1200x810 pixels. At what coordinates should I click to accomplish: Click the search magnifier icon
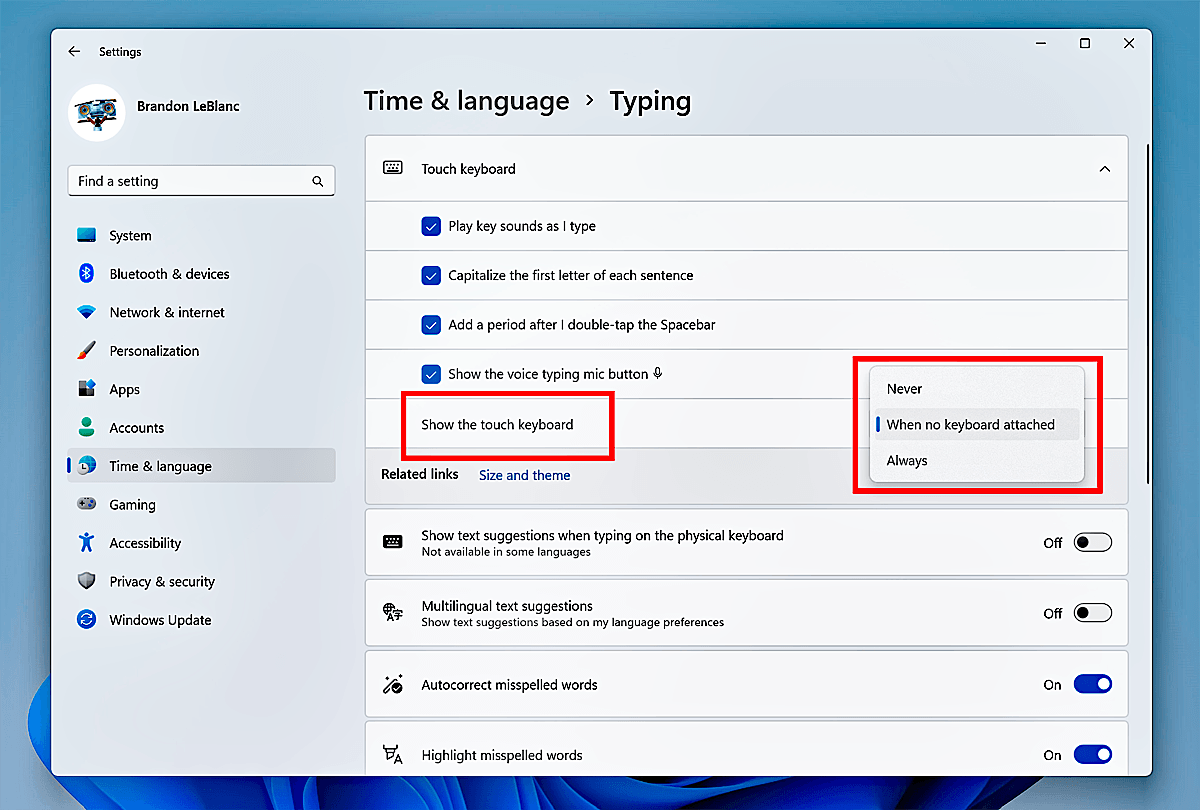[x=317, y=181]
